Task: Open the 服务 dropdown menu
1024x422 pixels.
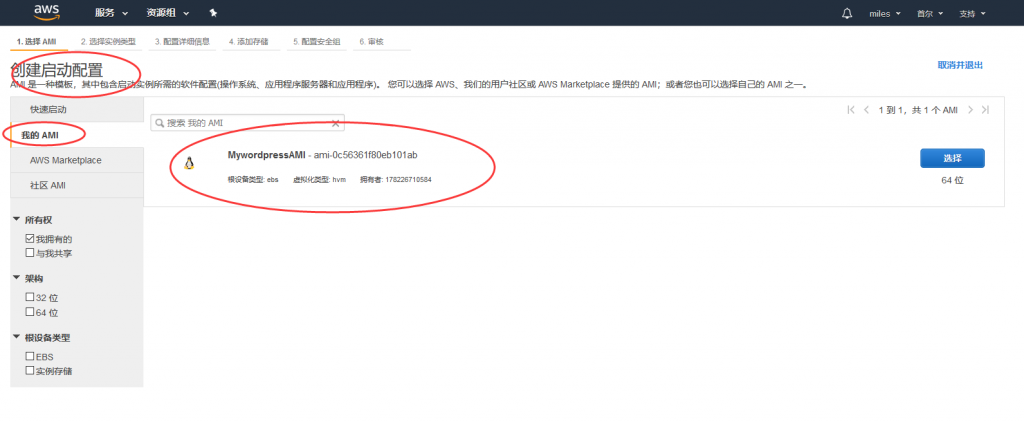Action: click(111, 13)
